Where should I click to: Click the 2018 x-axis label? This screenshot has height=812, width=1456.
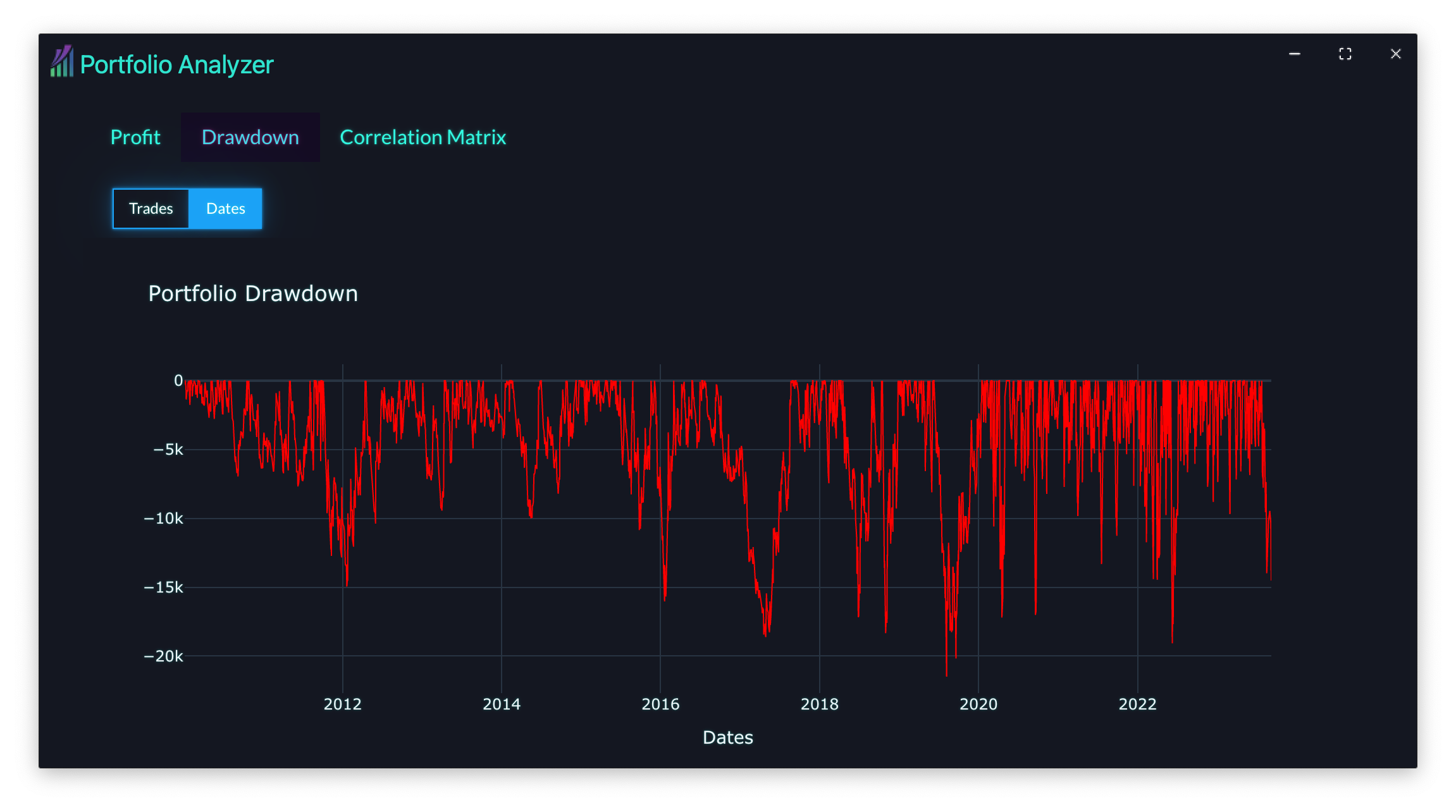(x=820, y=704)
